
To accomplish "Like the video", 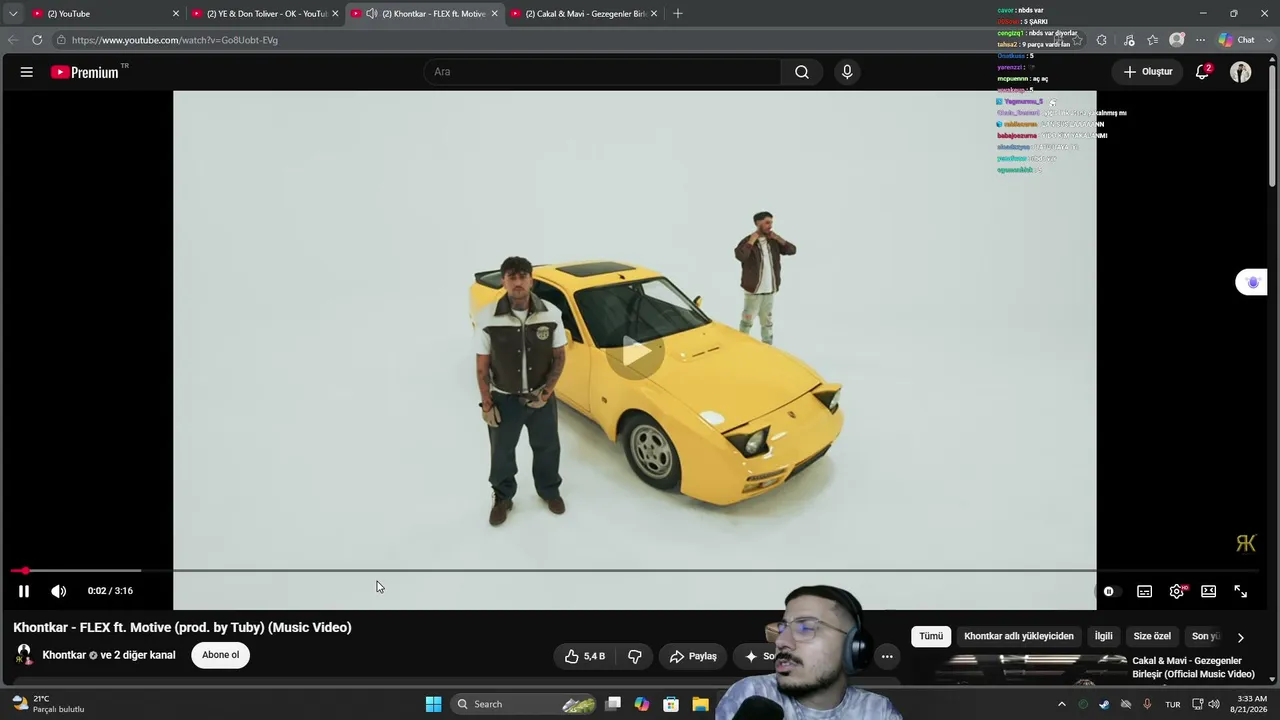I will tap(585, 656).
